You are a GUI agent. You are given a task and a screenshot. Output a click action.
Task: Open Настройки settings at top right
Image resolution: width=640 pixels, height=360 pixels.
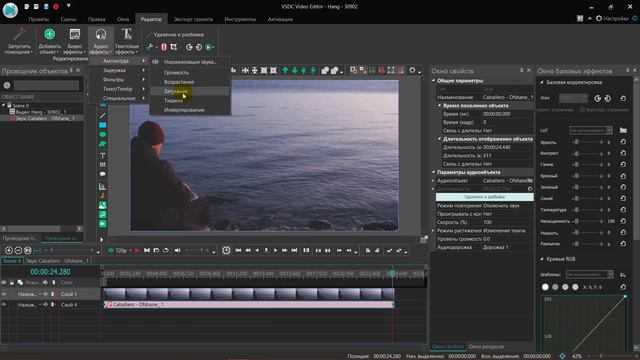coord(612,18)
